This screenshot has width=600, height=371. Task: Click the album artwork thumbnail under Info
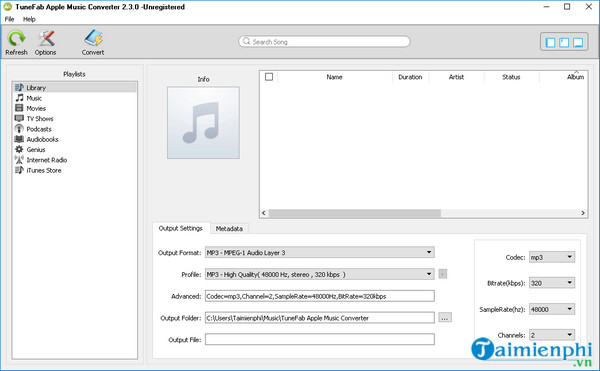tap(203, 122)
